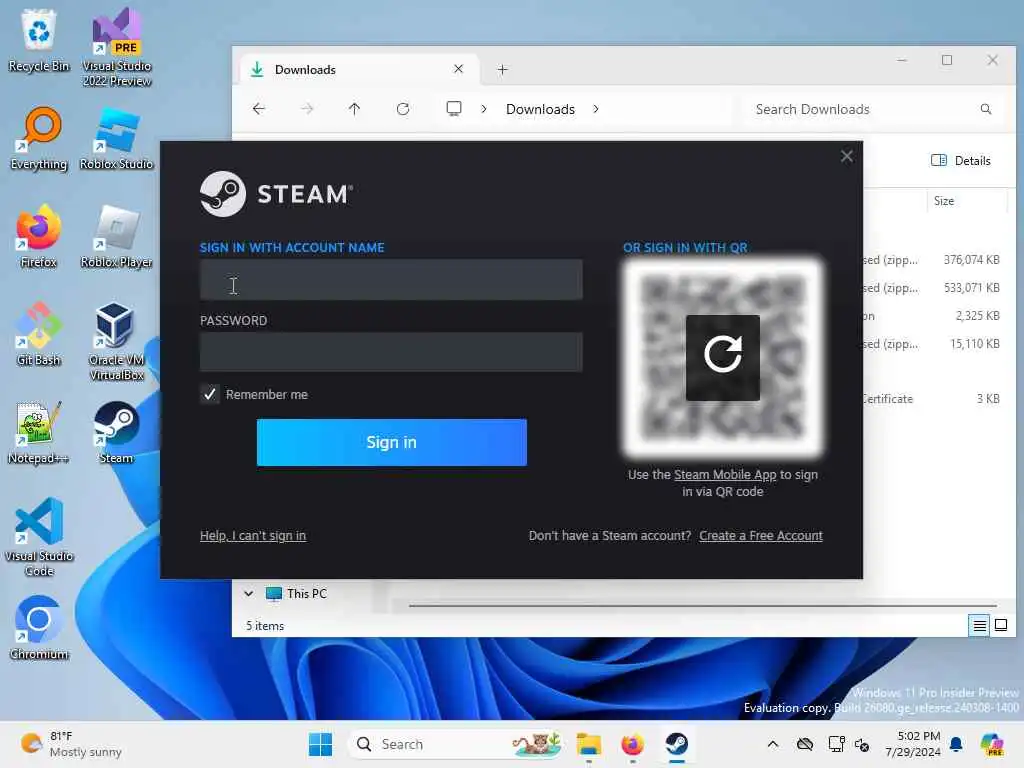Toggle the Remember me checkbox
Viewport: 1024px width, 768px height.
210,394
